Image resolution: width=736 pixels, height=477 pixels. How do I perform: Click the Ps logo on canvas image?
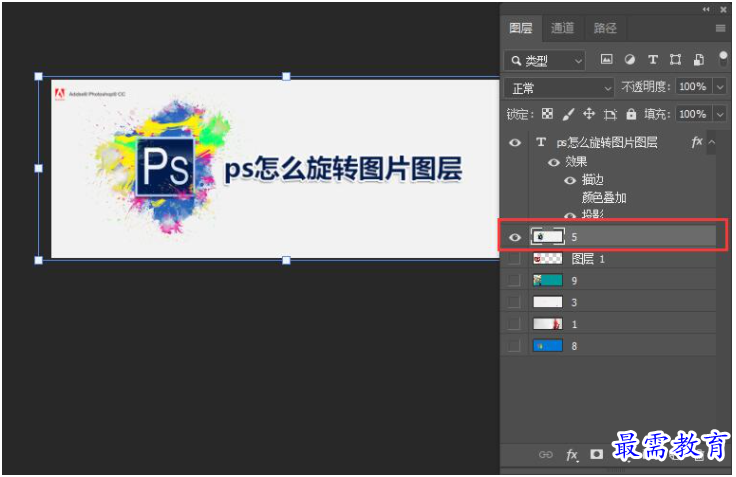tap(165, 167)
